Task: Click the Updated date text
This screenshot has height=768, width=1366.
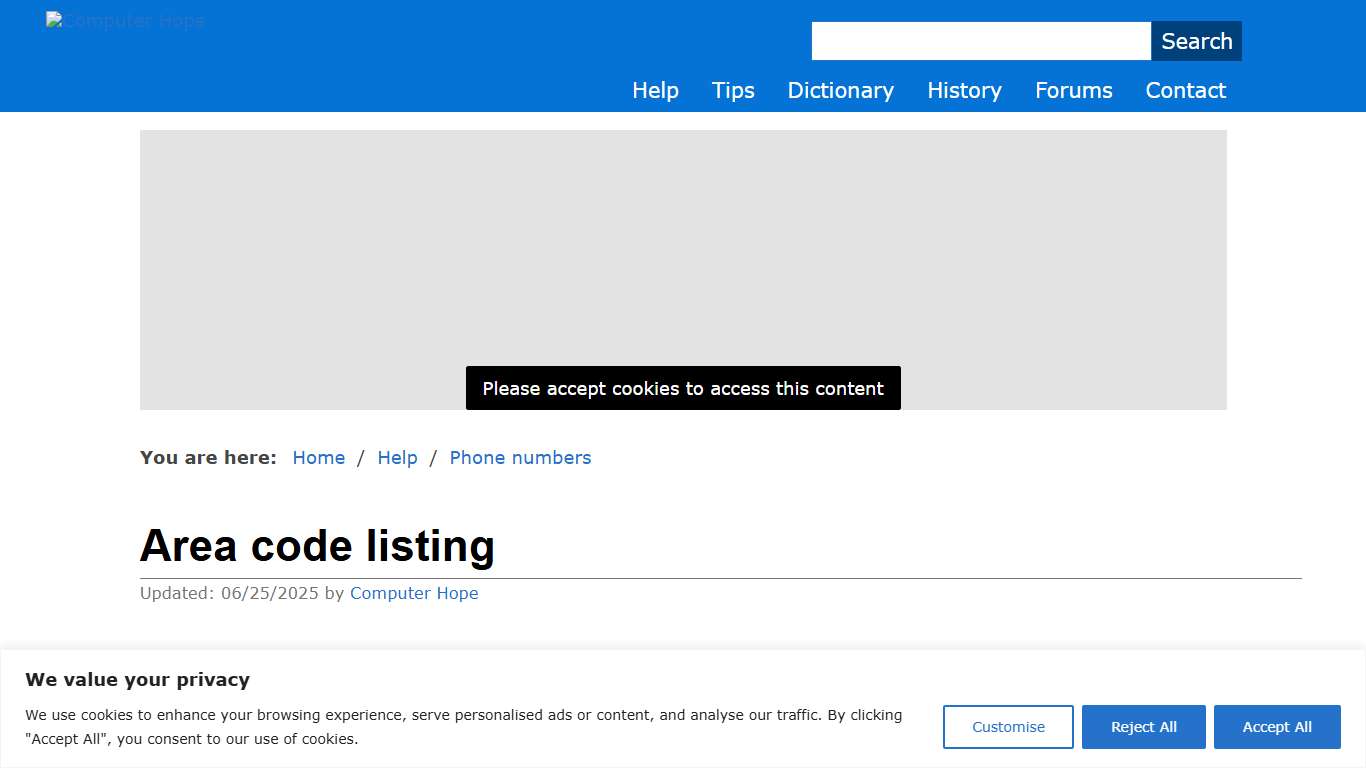Action: [x=240, y=593]
